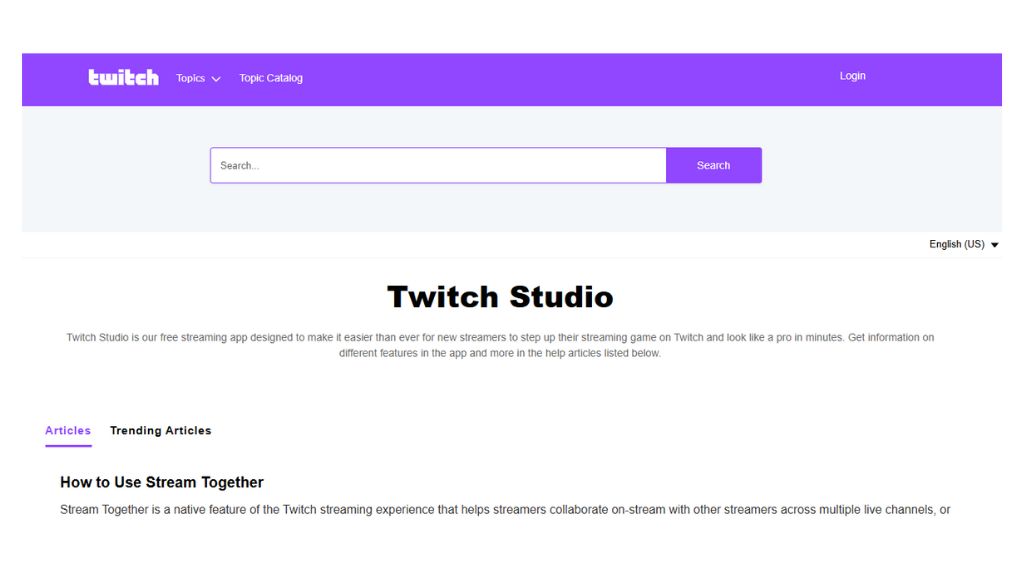Screen dimensions: 1024x576
Task: Click the Twitch logo in the header
Action: click(x=123, y=78)
